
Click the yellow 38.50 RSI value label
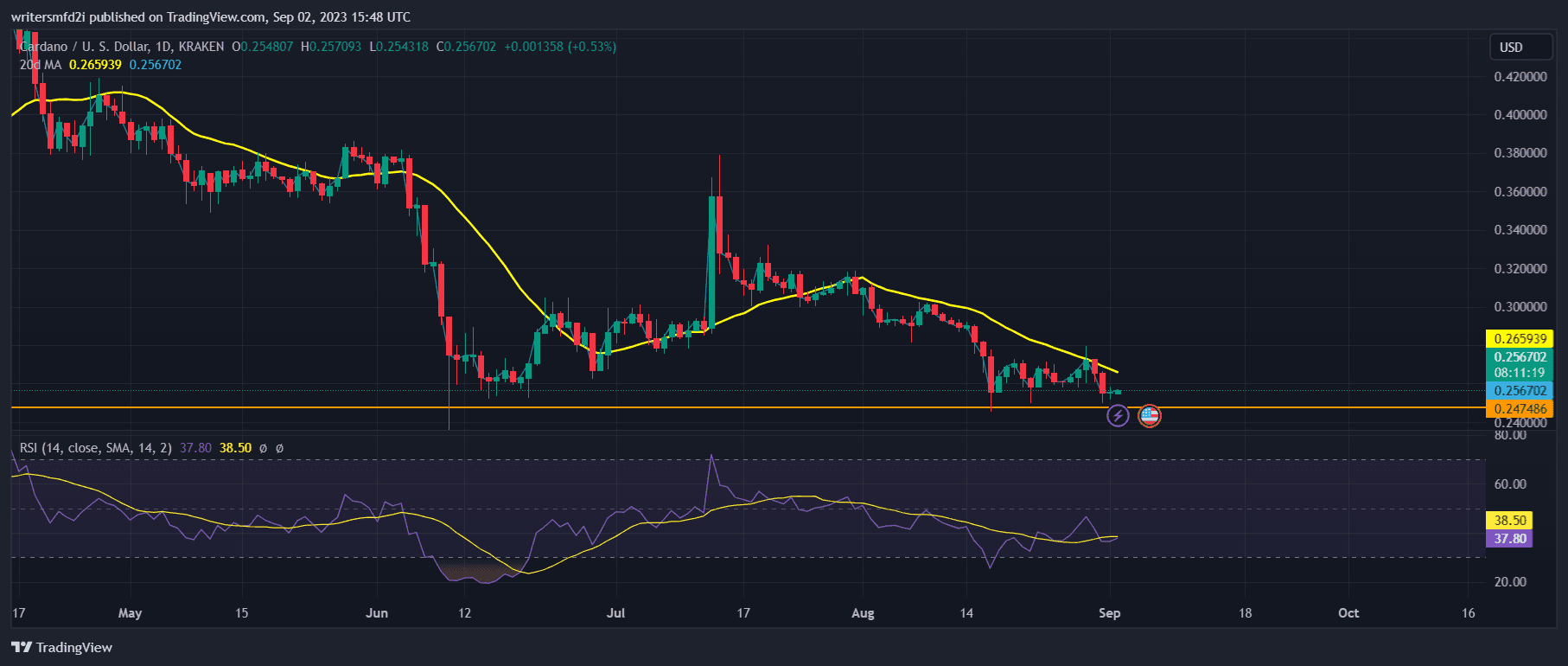1509,521
